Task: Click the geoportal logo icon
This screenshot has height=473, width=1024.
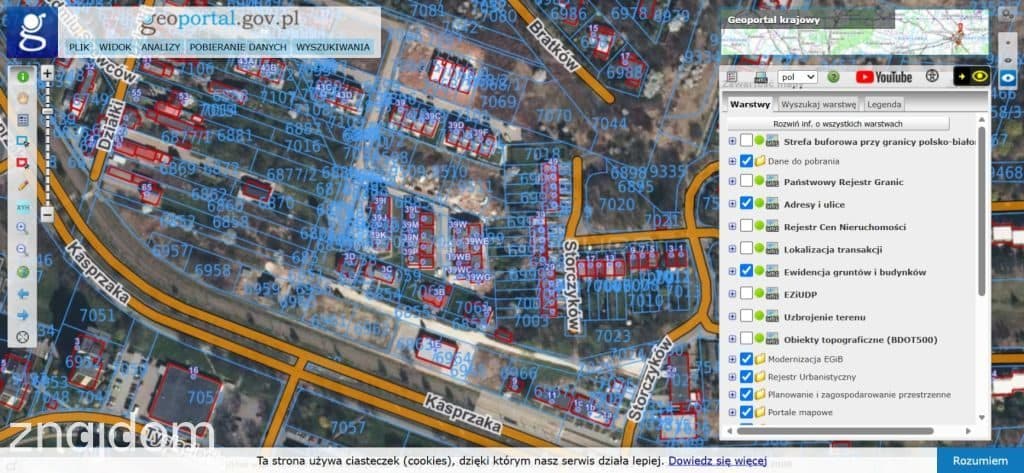Action: pos(32,33)
